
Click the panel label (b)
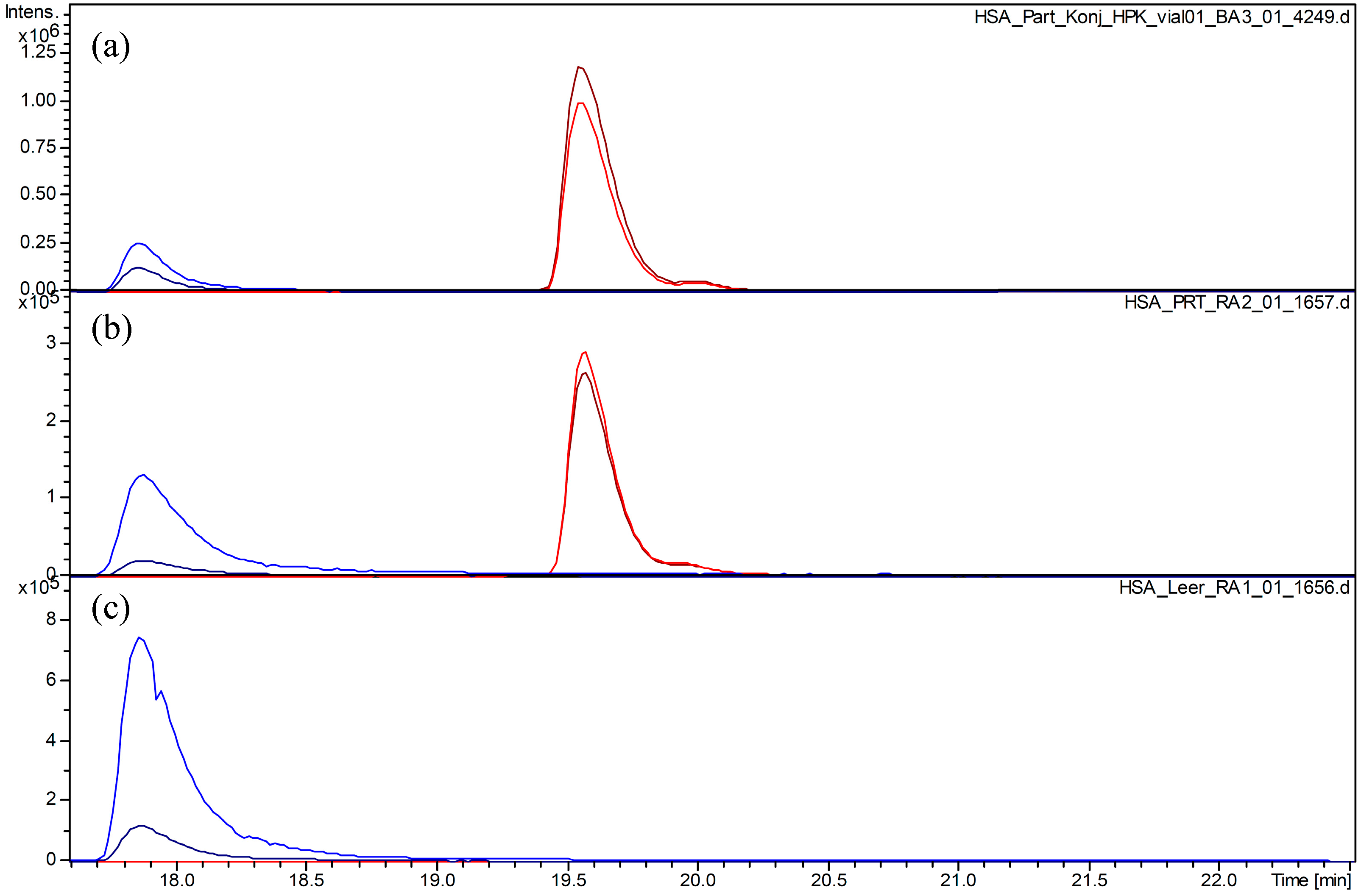click(x=111, y=330)
